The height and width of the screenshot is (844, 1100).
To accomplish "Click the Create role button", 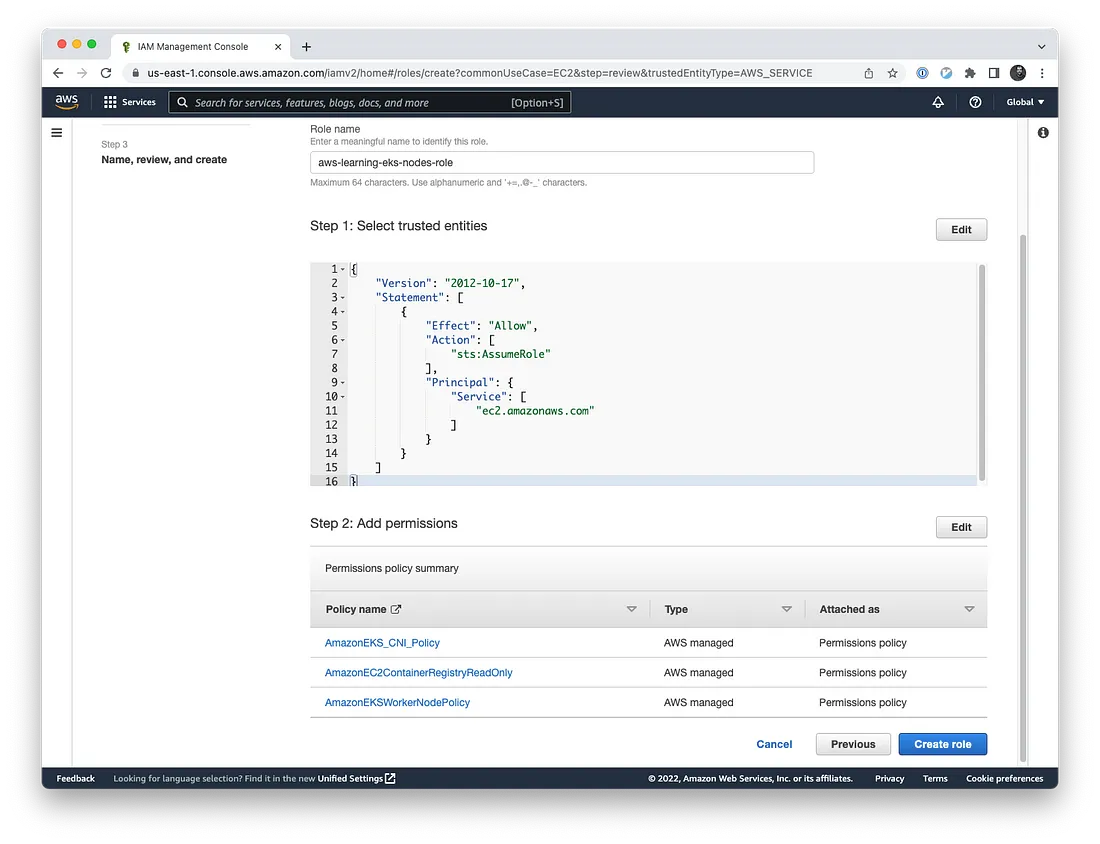I will [942, 744].
